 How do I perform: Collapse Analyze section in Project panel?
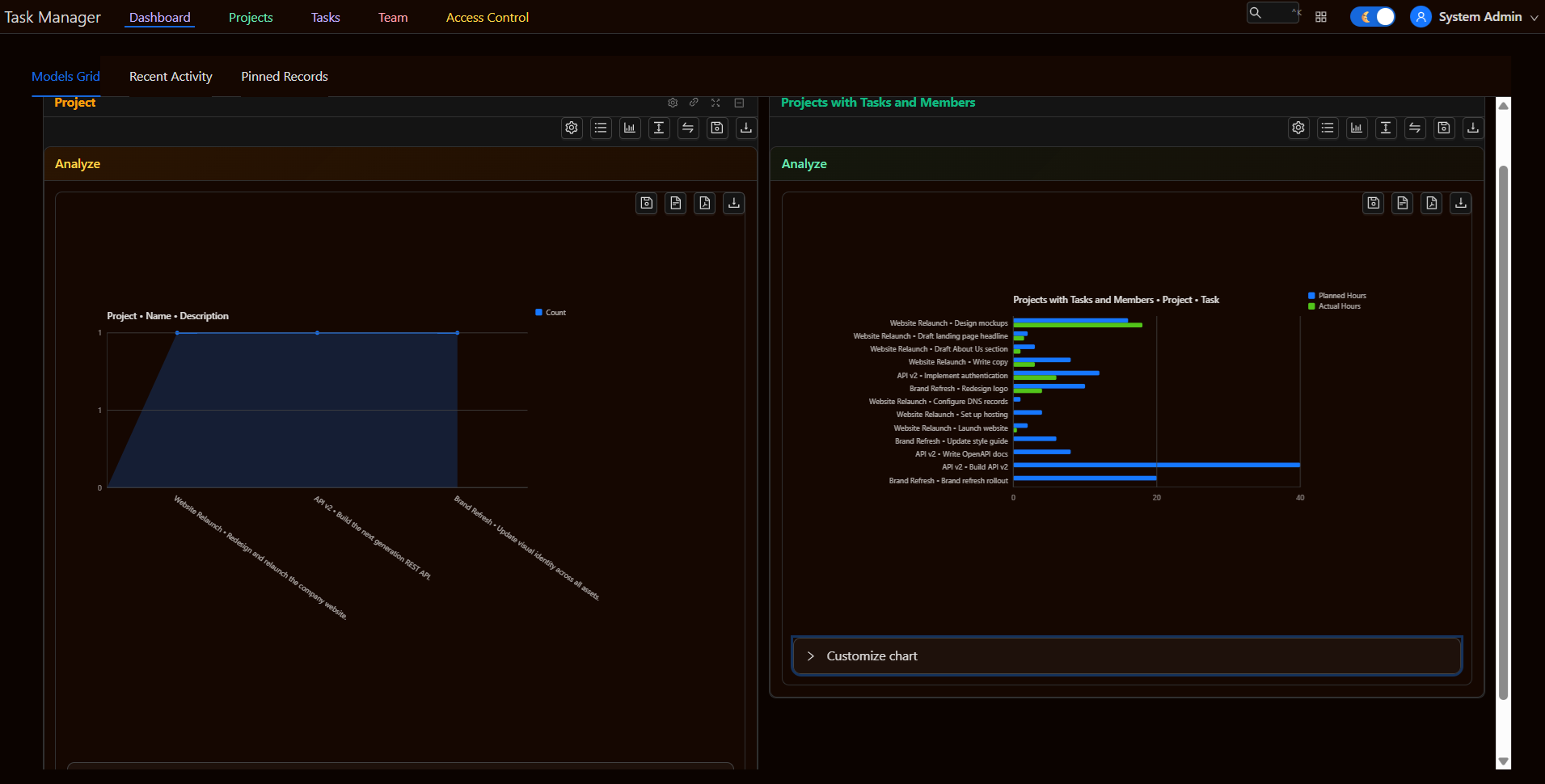pos(400,164)
